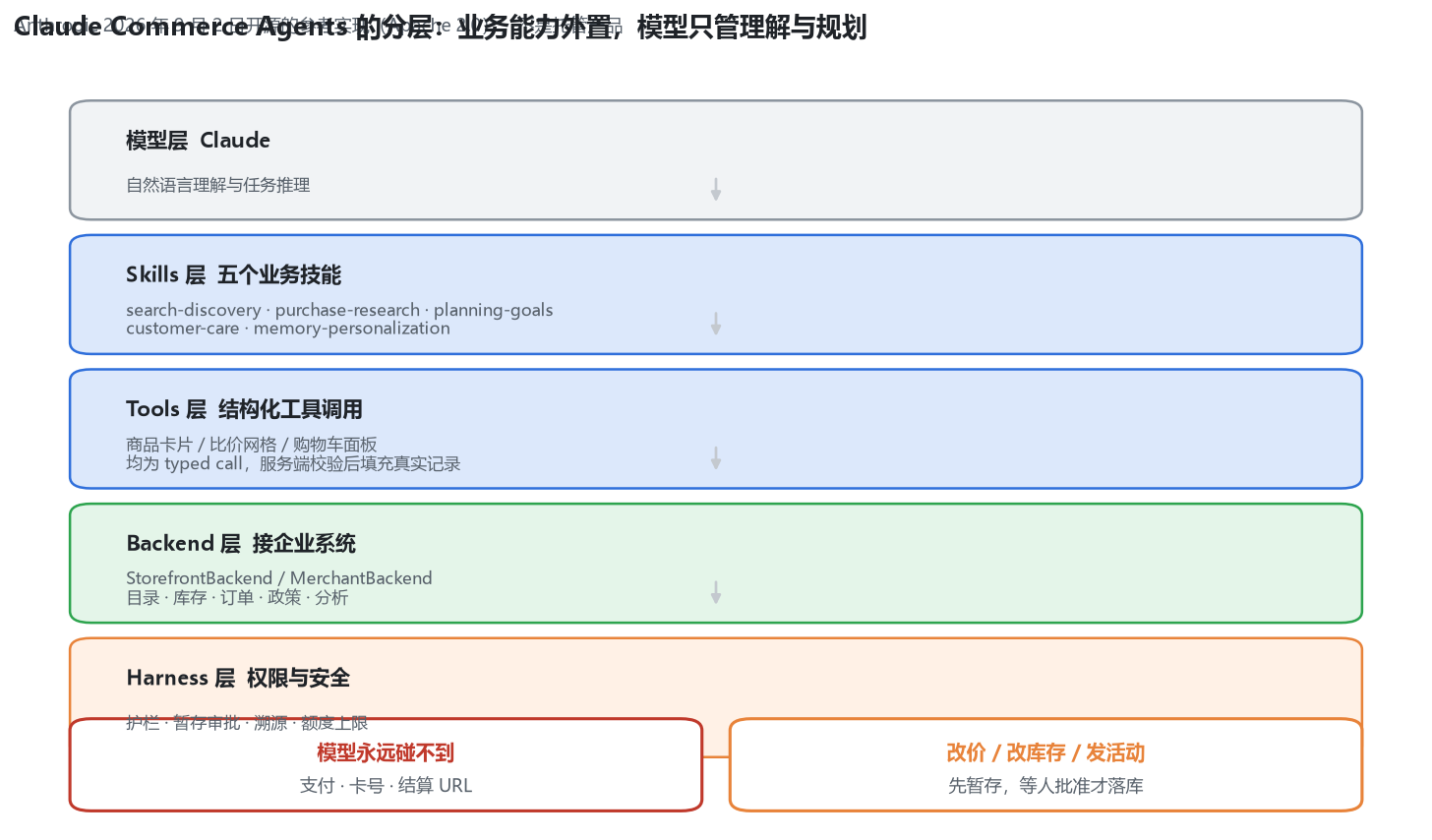Select the "Backend 层 接企业系统" heading
Viewport: 1432px width, 840px height.
241,544
